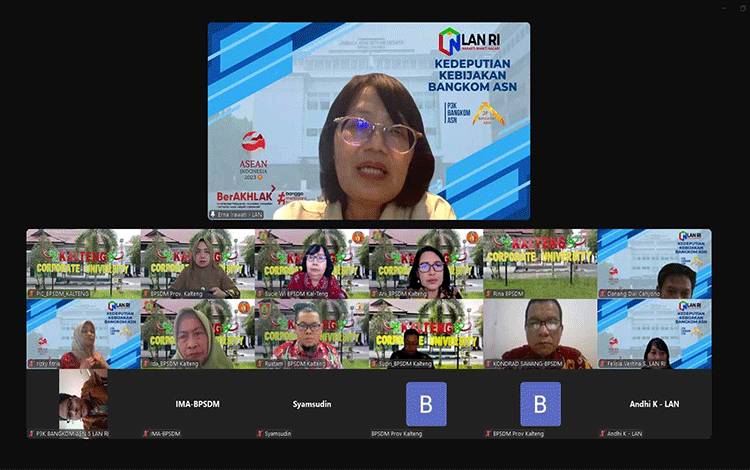The height and width of the screenshot is (470, 750).
Task: Click the Rina BPSDM video tile
Action: coord(540,264)
